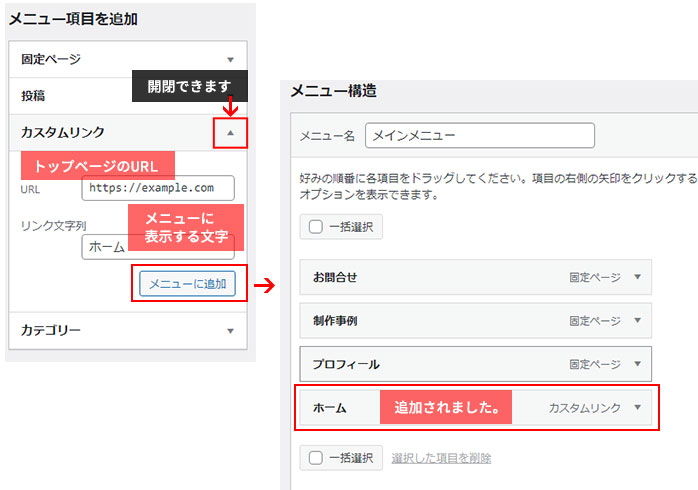Expand options arrow for プロフィール item
Image resolution: width=698 pixels, height=490 pixels.
coord(637,364)
